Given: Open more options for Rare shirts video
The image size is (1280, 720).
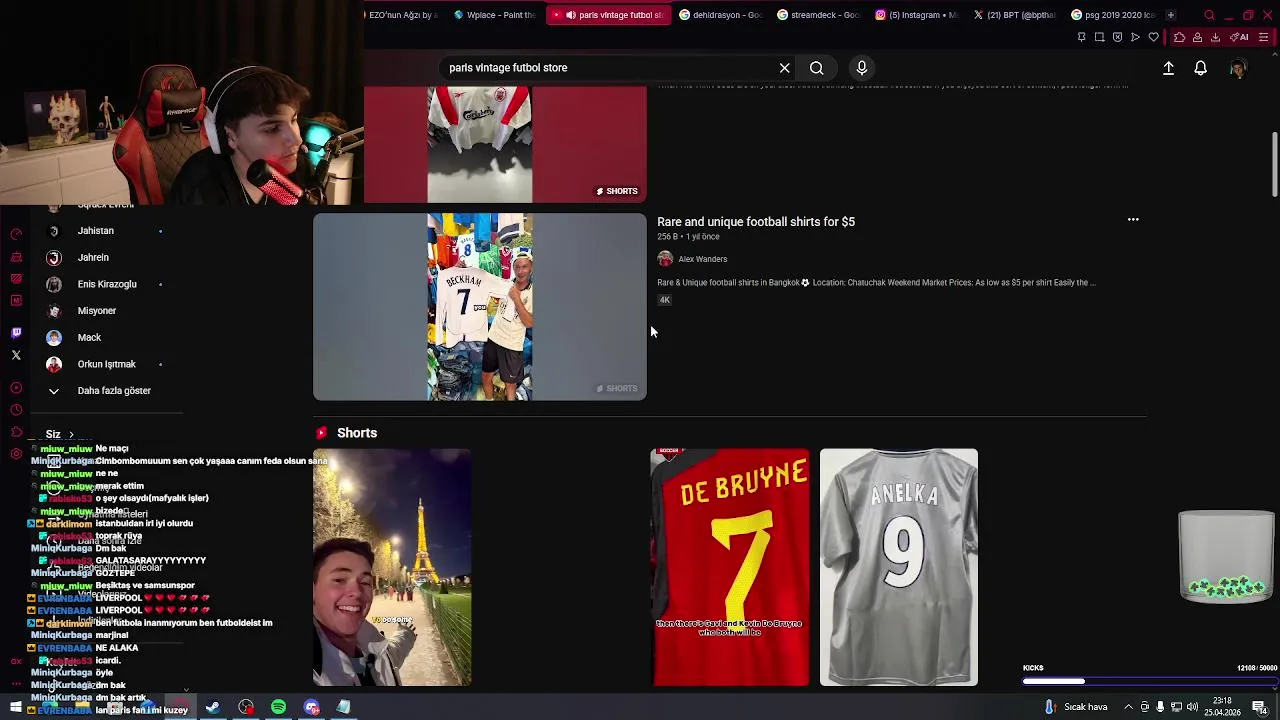Looking at the screenshot, I should [1133, 220].
